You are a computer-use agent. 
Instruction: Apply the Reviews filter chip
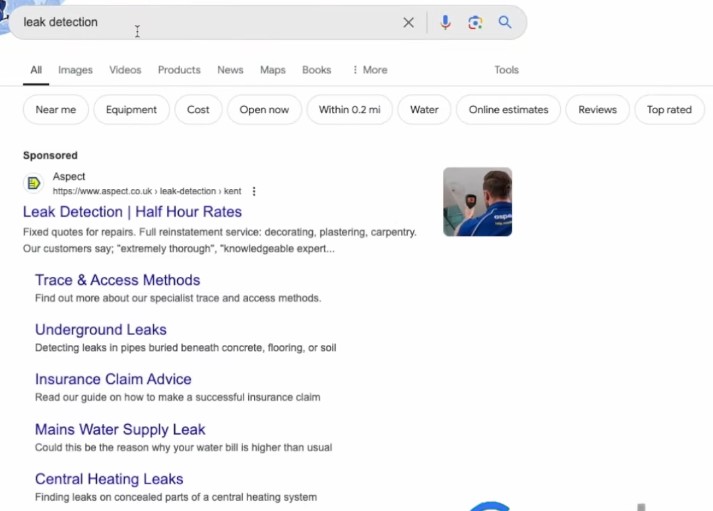tap(598, 110)
